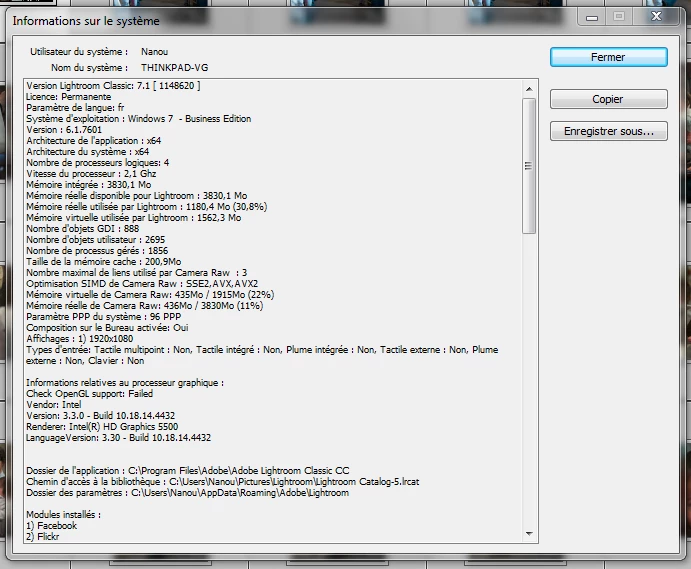Click the 'Vendor: Intel' line

point(54,405)
